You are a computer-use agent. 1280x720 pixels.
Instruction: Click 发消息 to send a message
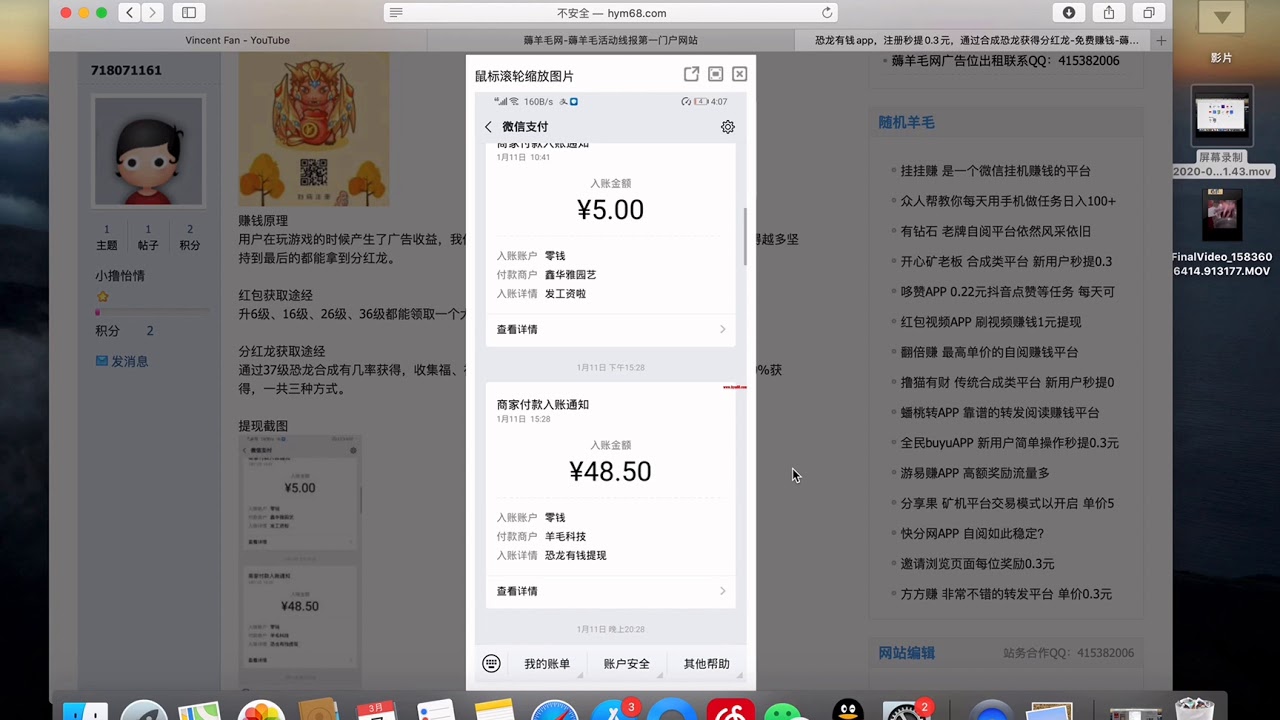point(122,361)
